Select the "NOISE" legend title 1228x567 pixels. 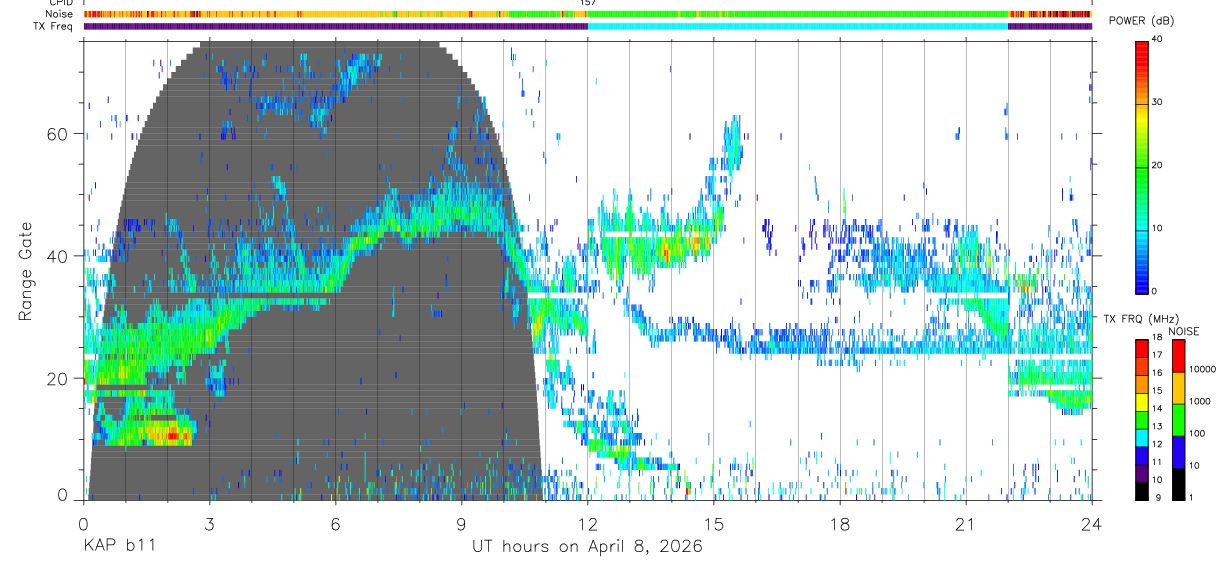coord(1182,331)
